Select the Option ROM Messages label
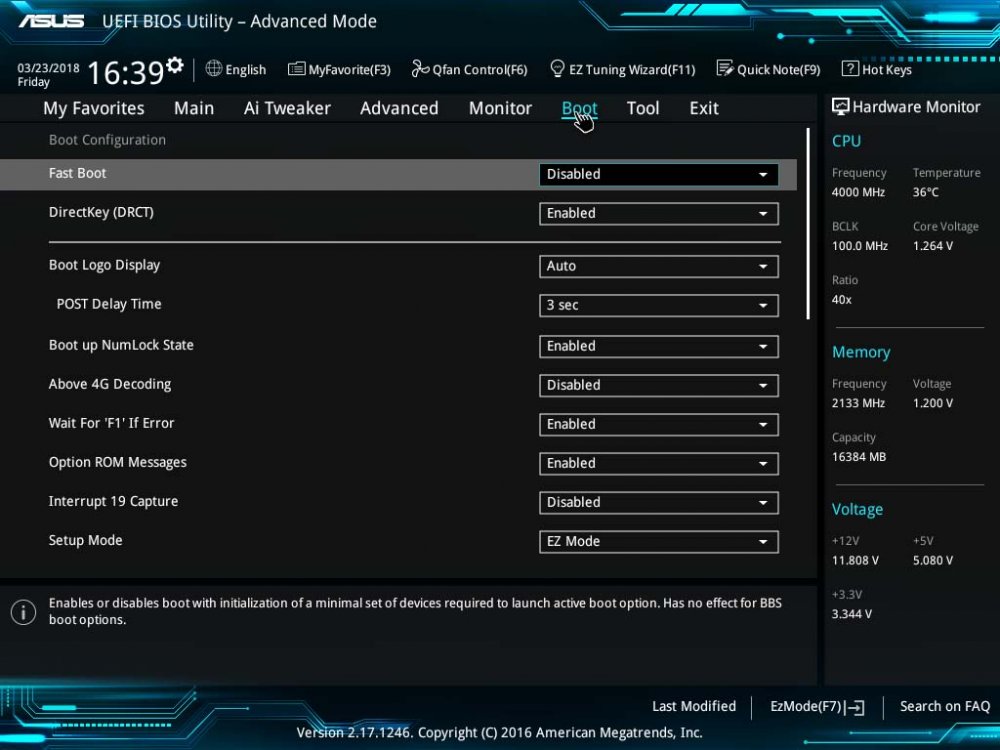 (x=118, y=462)
